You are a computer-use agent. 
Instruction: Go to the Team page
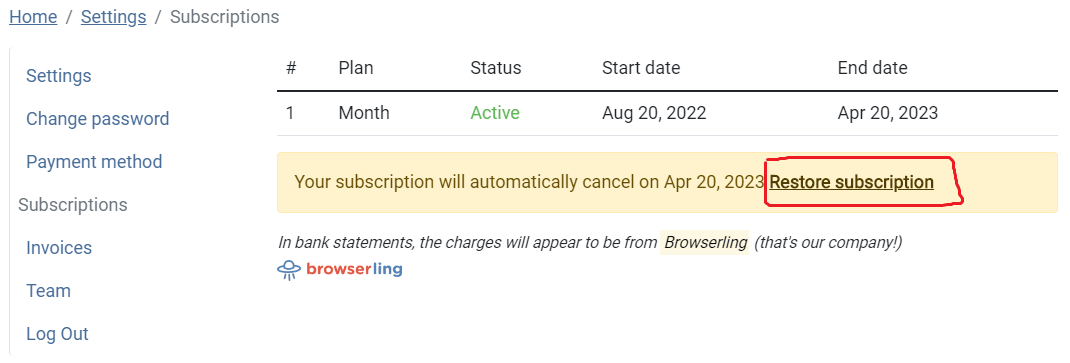[48, 291]
